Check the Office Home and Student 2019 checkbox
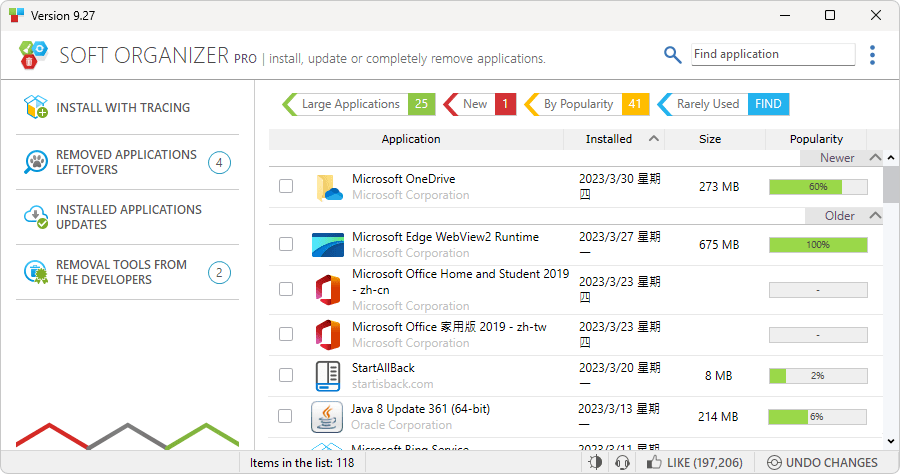 (x=286, y=289)
